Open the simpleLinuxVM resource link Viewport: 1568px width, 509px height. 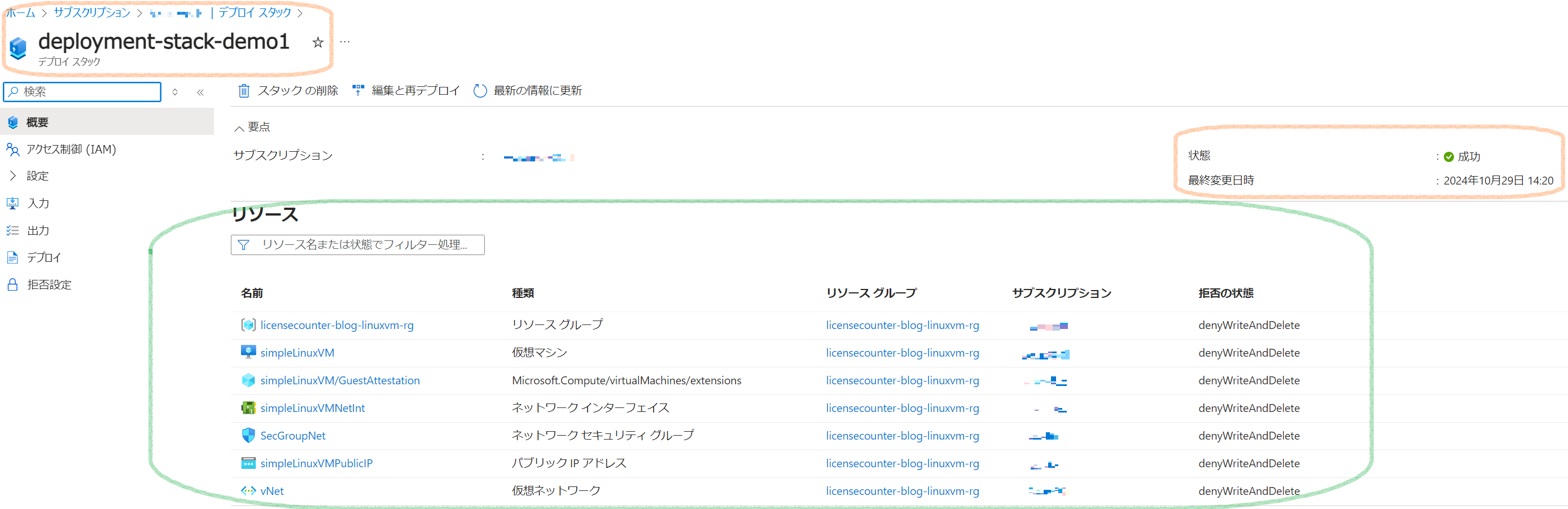point(297,353)
